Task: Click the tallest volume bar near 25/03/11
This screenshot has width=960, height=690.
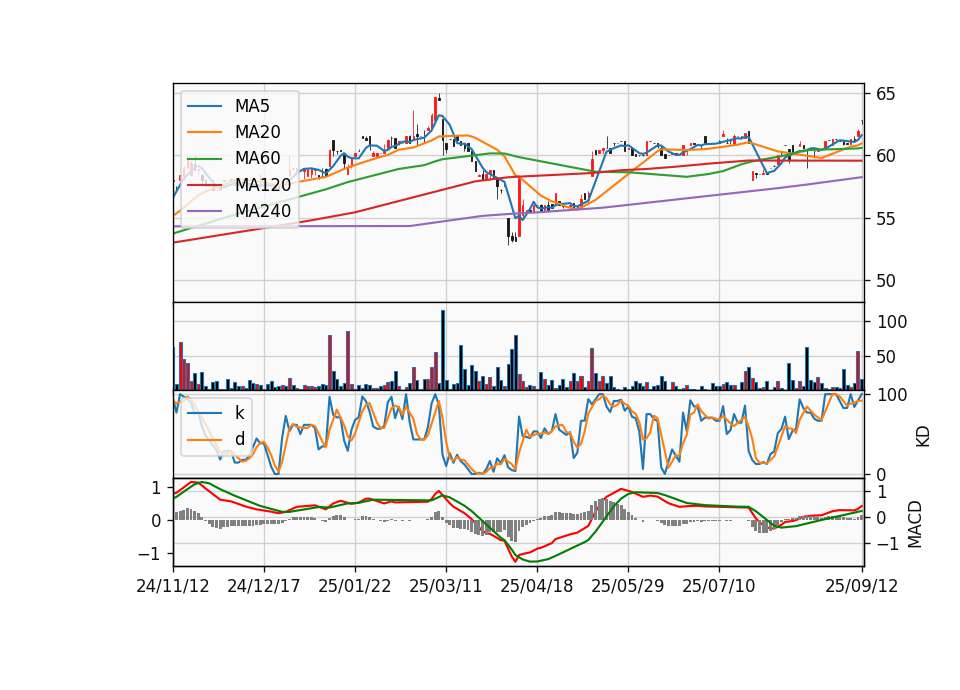Action: coord(443,350)
